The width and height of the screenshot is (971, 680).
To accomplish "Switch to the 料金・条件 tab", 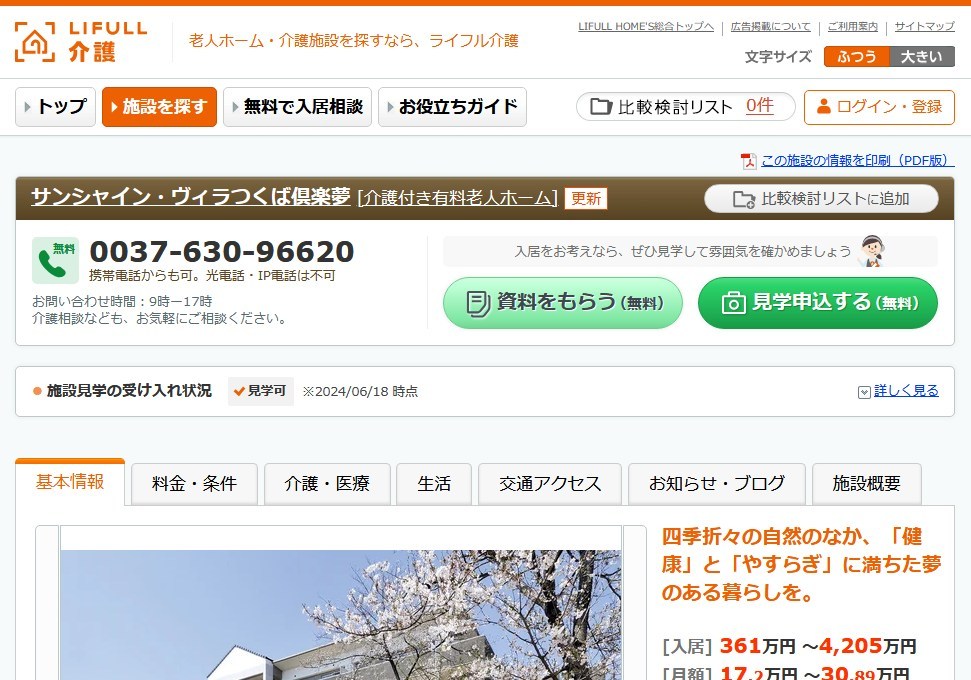I will pyautogui.click(x=194, y=484).
